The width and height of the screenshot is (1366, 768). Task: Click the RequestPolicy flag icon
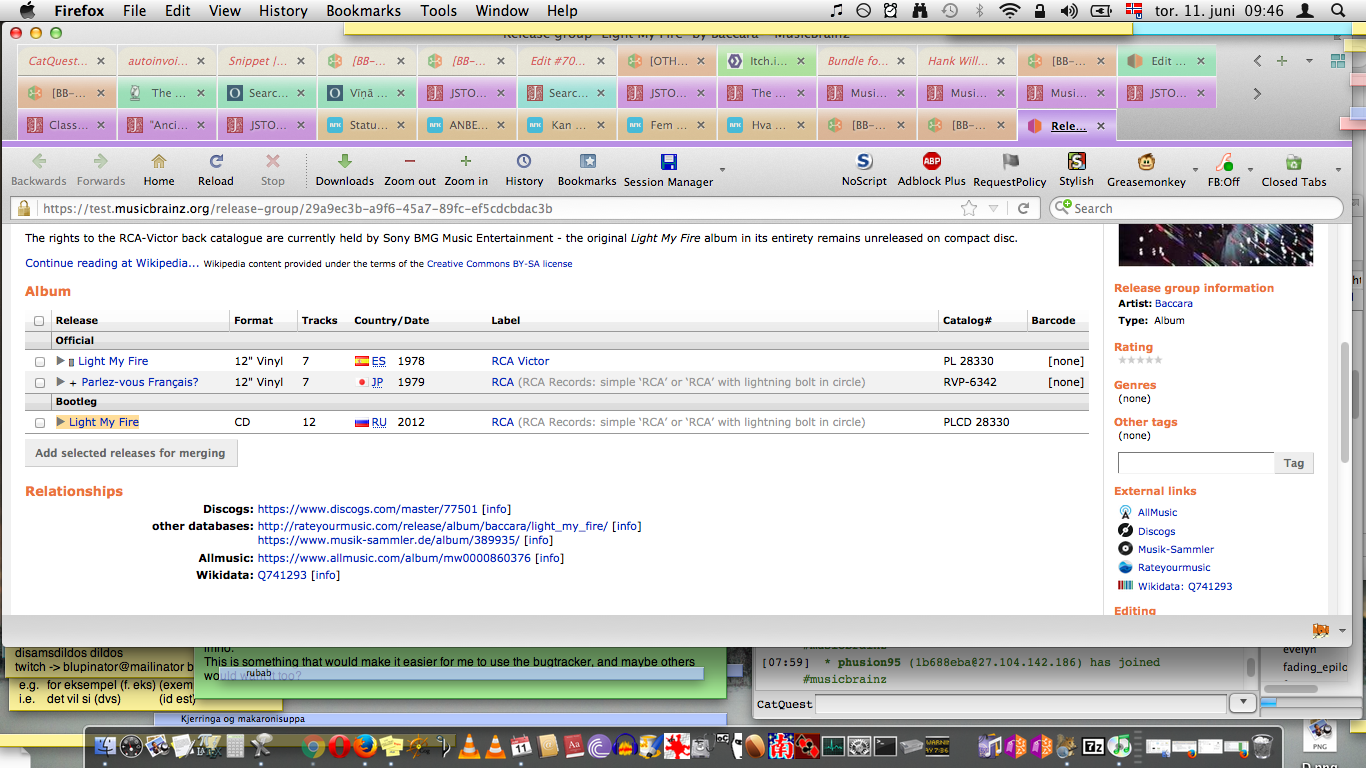click(x=1010, y=161)
